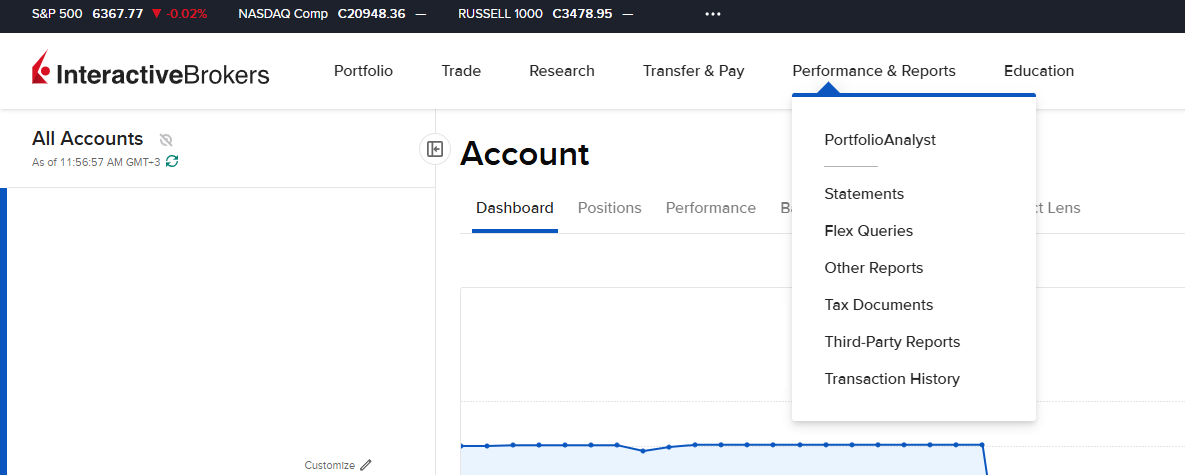Viewport: 1185px width, 475px height.
Task: Click the Account page heading
Action: click(524, 154)
